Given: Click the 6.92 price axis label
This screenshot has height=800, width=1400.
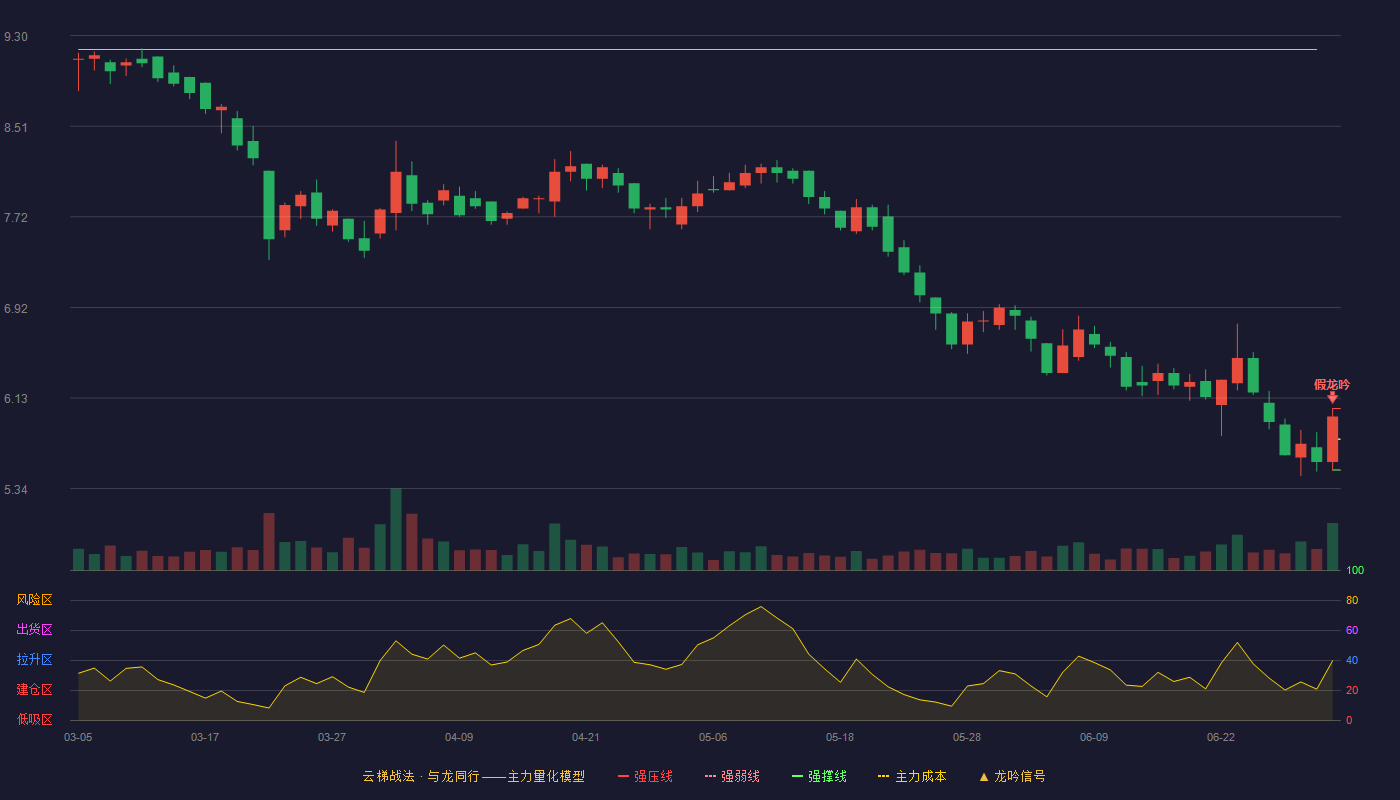Looking at the screenshot, I should 16,309.
